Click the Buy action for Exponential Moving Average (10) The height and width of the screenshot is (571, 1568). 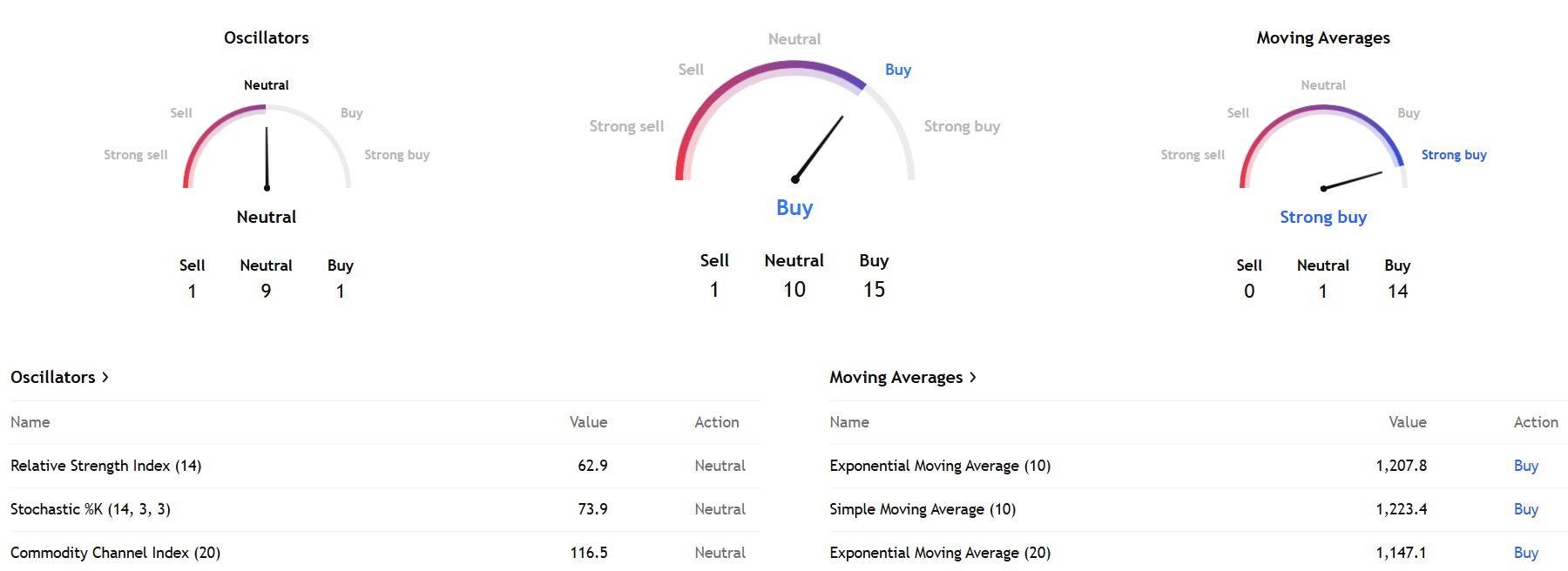click(1525, 466)
